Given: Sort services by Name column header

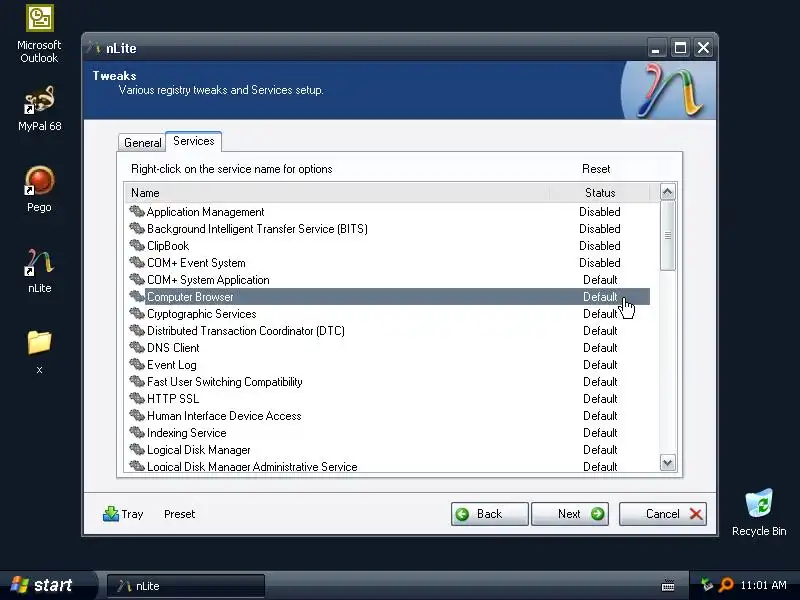Looking at the screenshot, I should click(337, 193).
